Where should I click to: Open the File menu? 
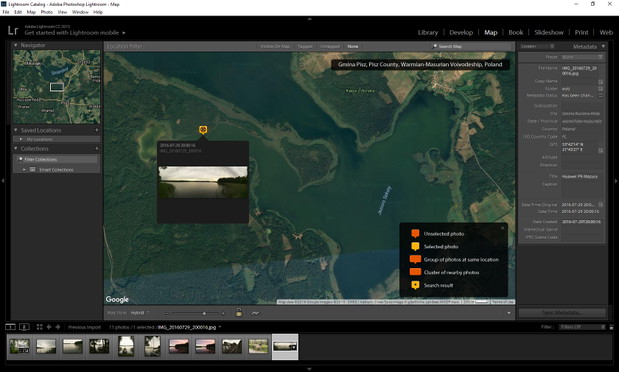pyautogui.click(x=6, y=12)
